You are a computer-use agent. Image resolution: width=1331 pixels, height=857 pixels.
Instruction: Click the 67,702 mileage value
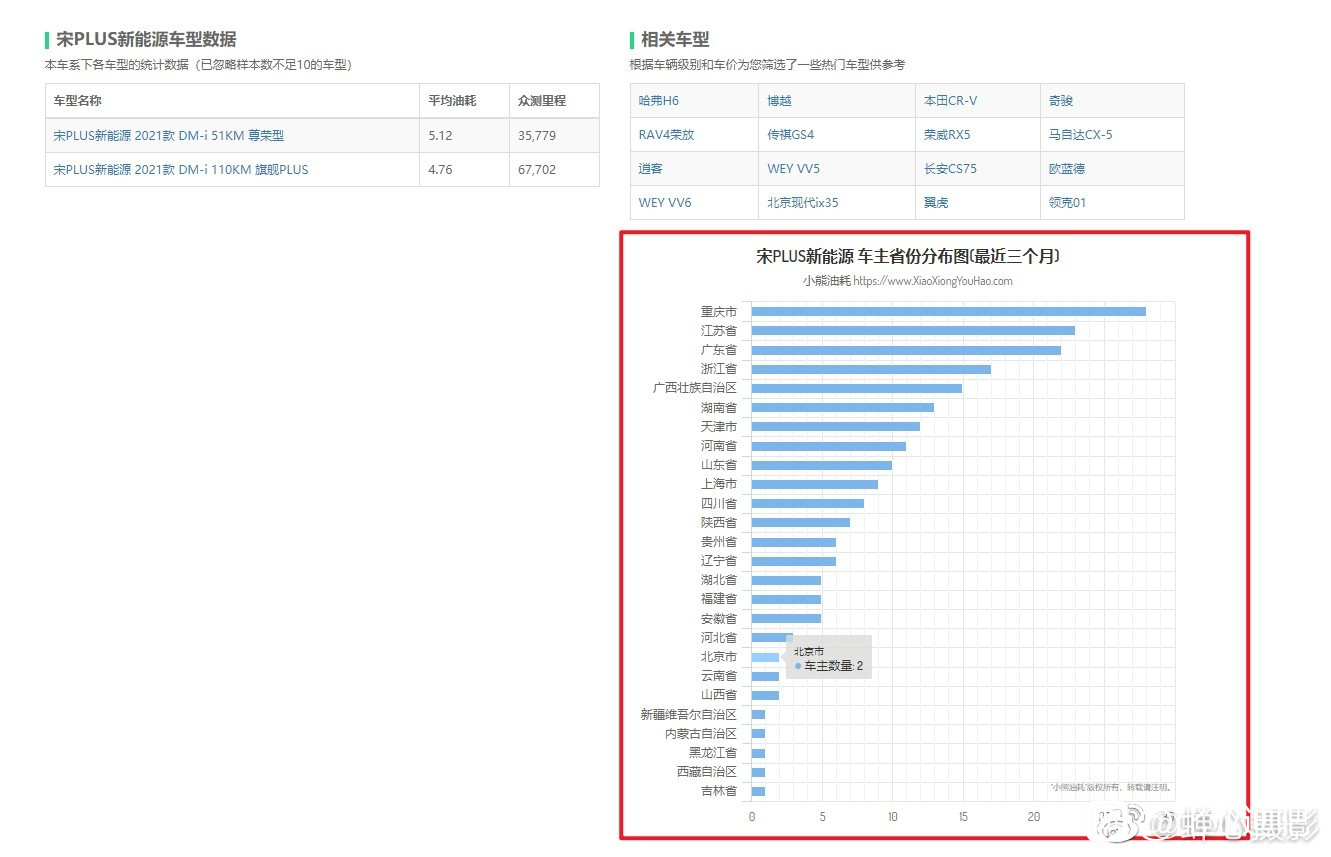(537, 169)
